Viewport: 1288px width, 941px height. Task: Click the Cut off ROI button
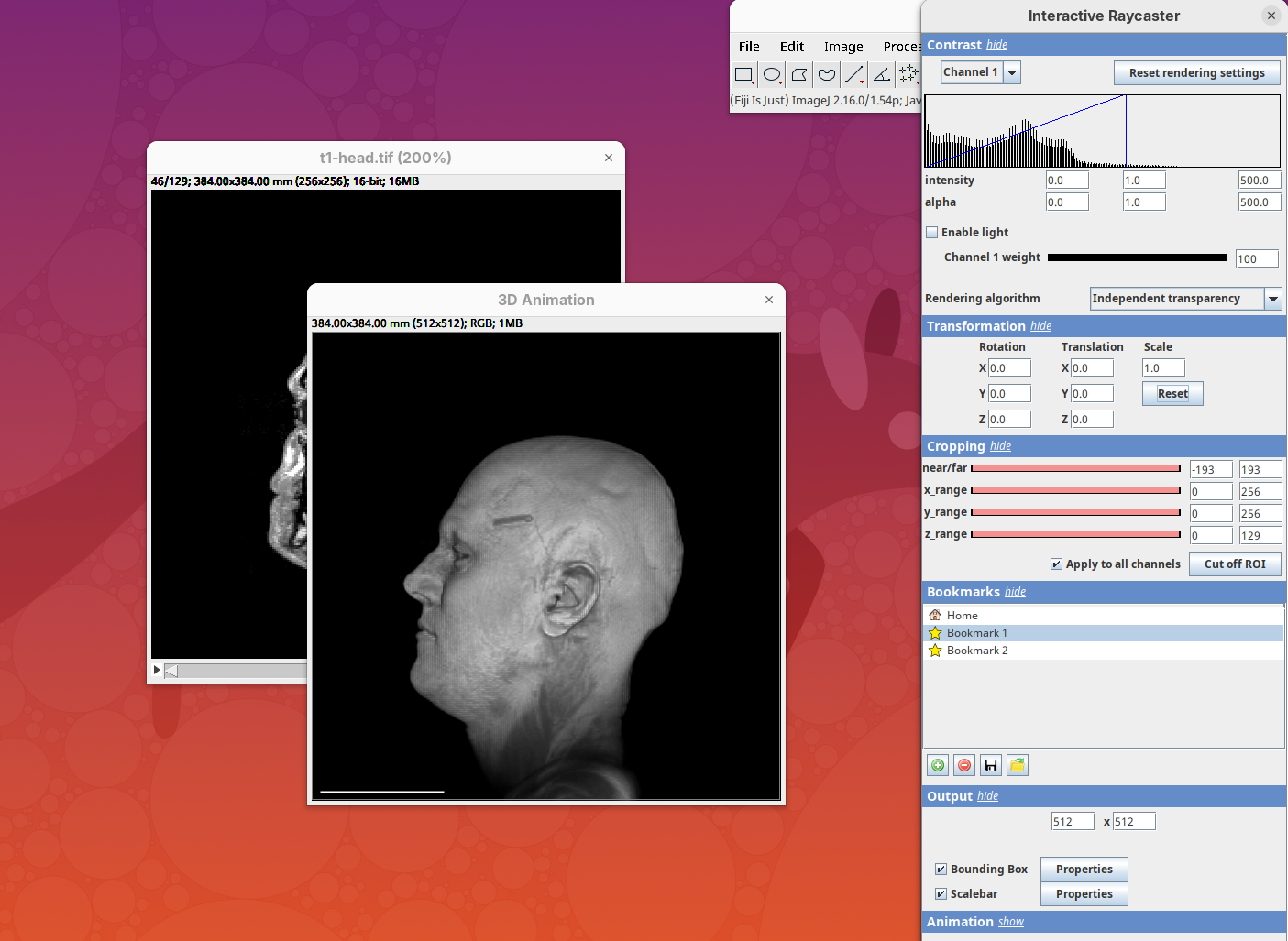[1234, 564]
